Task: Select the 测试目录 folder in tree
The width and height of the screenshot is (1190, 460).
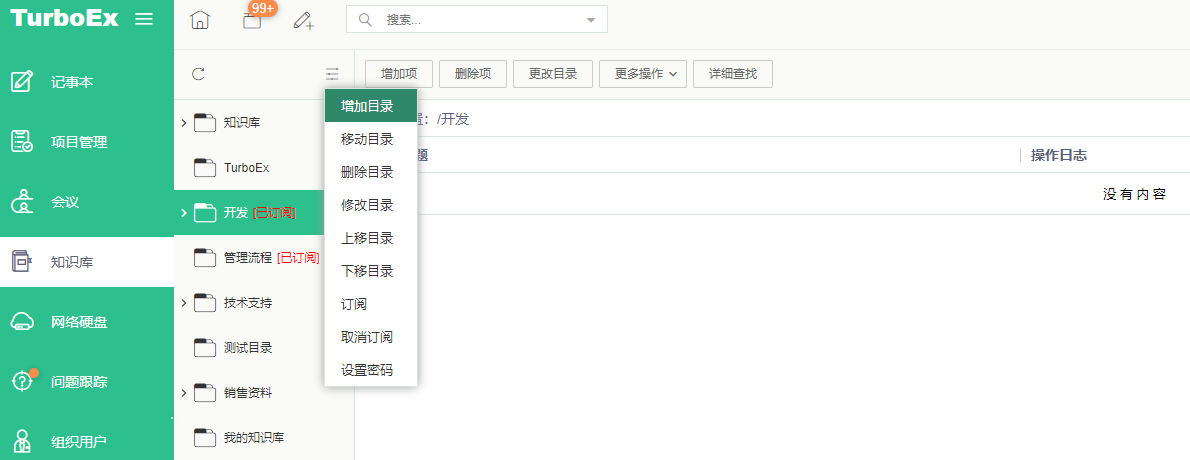Action: click(247, 348)
